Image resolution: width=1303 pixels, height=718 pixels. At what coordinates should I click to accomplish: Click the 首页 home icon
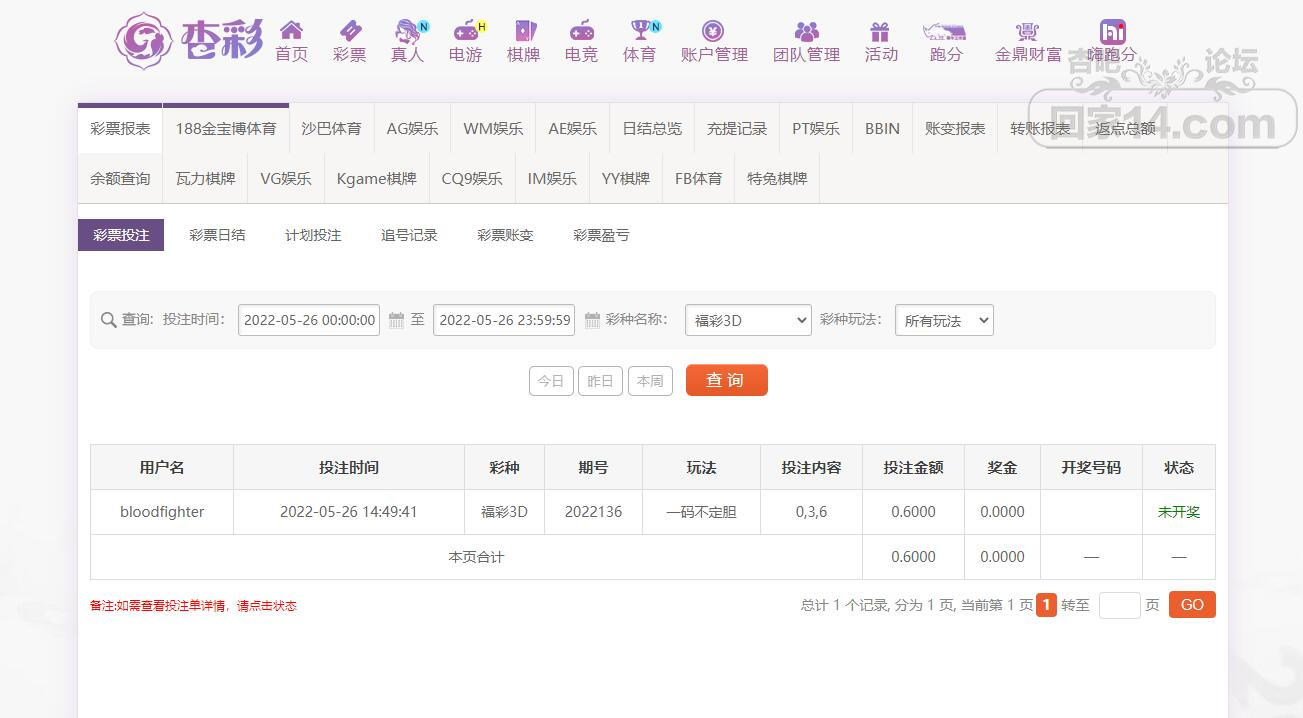click(291, 31)
